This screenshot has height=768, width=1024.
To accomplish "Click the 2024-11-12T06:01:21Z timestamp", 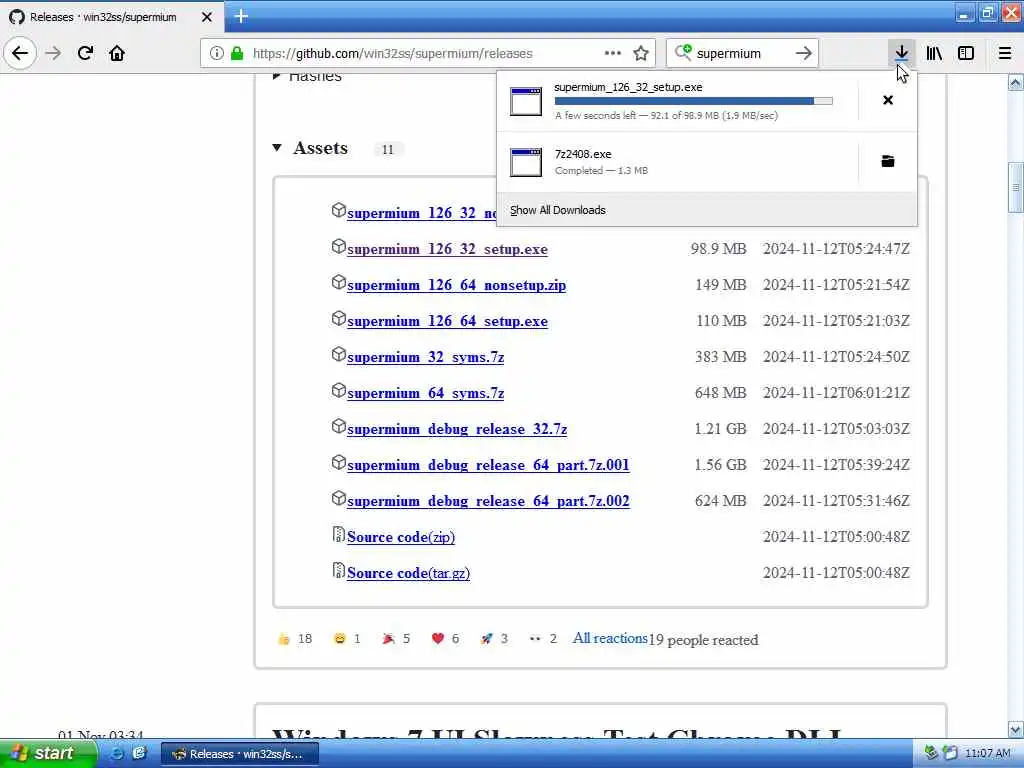I will [836, 392].
